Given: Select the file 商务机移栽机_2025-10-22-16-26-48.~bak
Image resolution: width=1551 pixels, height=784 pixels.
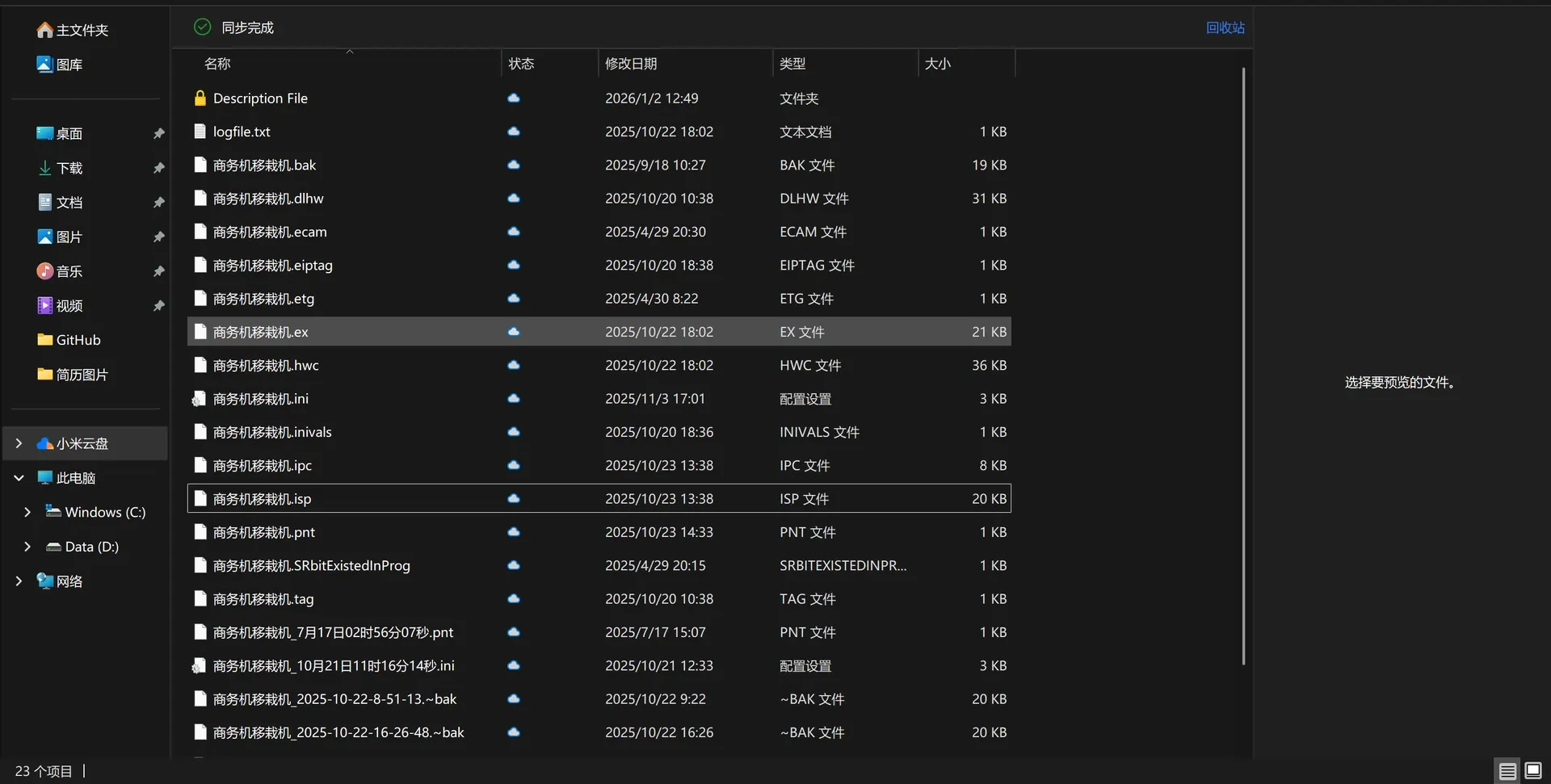Looking at the screenshot, I should [x=599, y=732].
